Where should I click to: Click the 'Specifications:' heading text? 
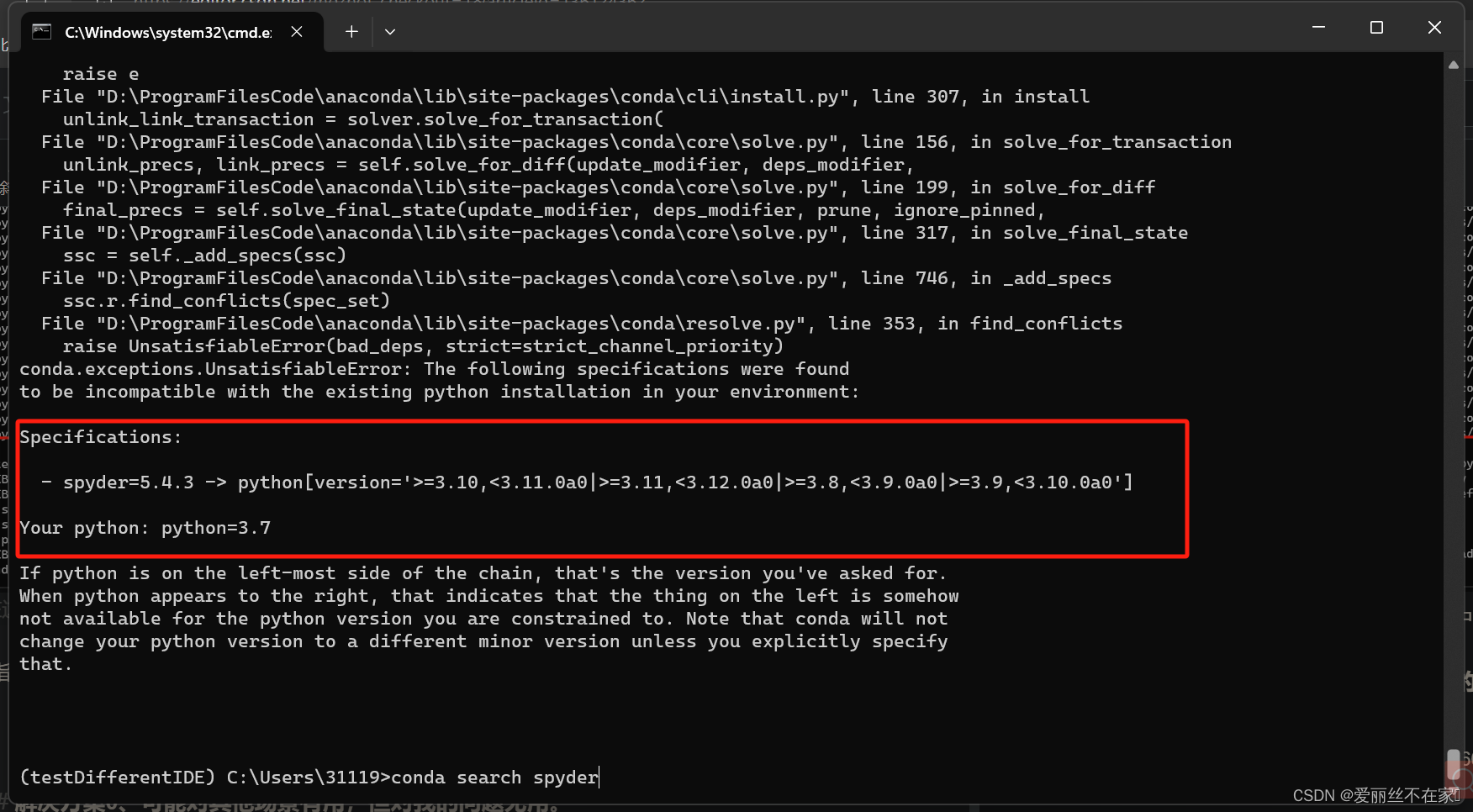click(101, 437)
